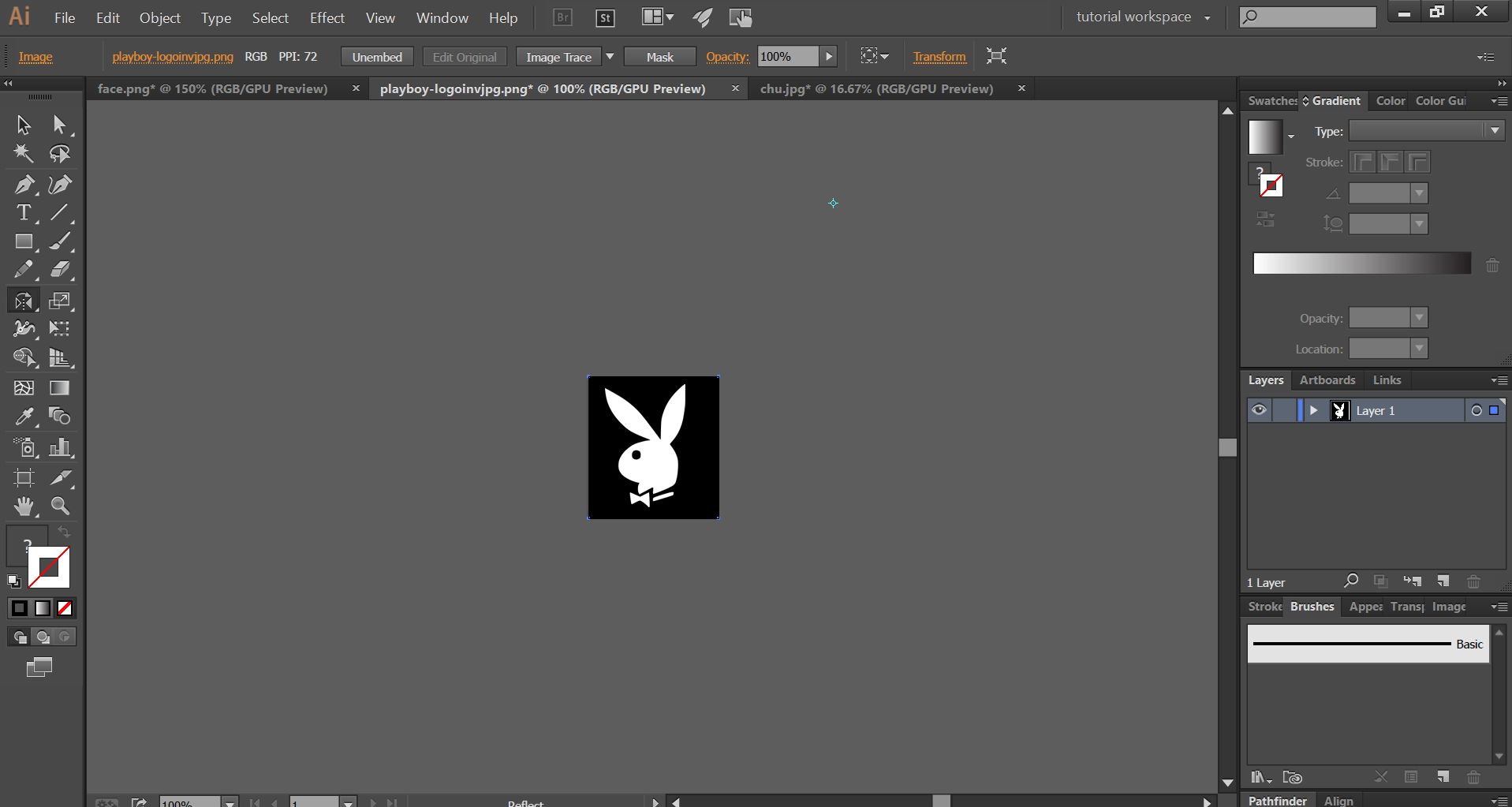Choose the Free Transform tool
Screen dimensions: 1512x807
pyautogui.click(x=59, y=328)
